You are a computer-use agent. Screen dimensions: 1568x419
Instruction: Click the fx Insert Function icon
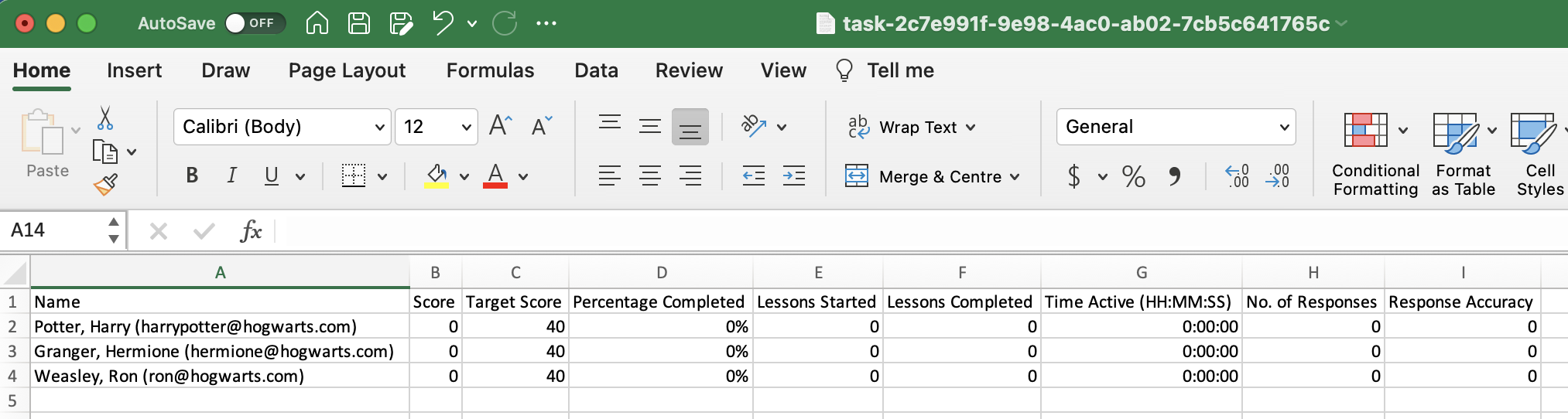pos(251,230)
